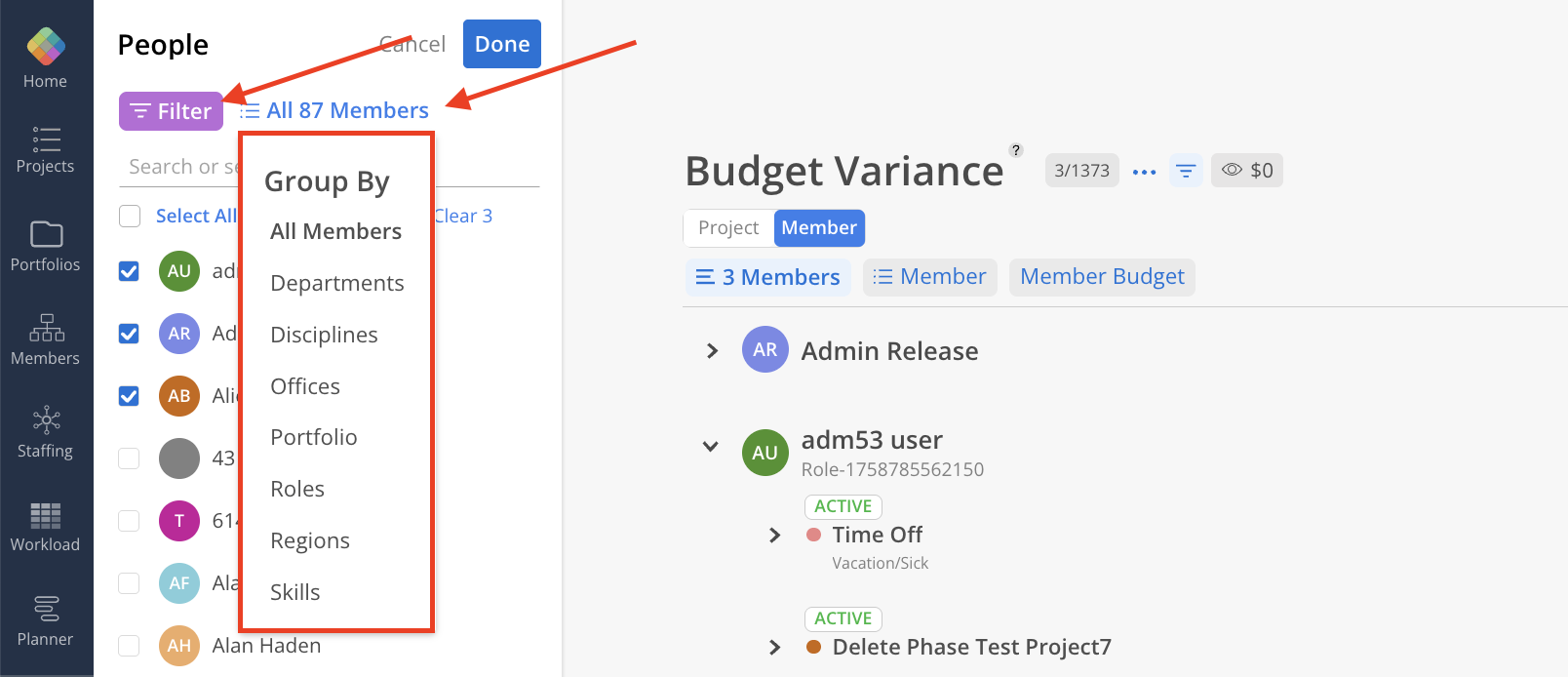Check the Alan Haden checkbox
The image size is (1568, 677).
129,646
